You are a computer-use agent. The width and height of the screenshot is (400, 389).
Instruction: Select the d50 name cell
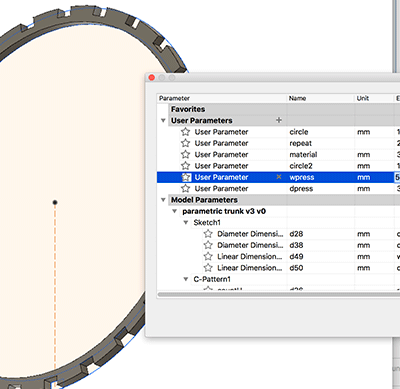(x=321, y=268)
